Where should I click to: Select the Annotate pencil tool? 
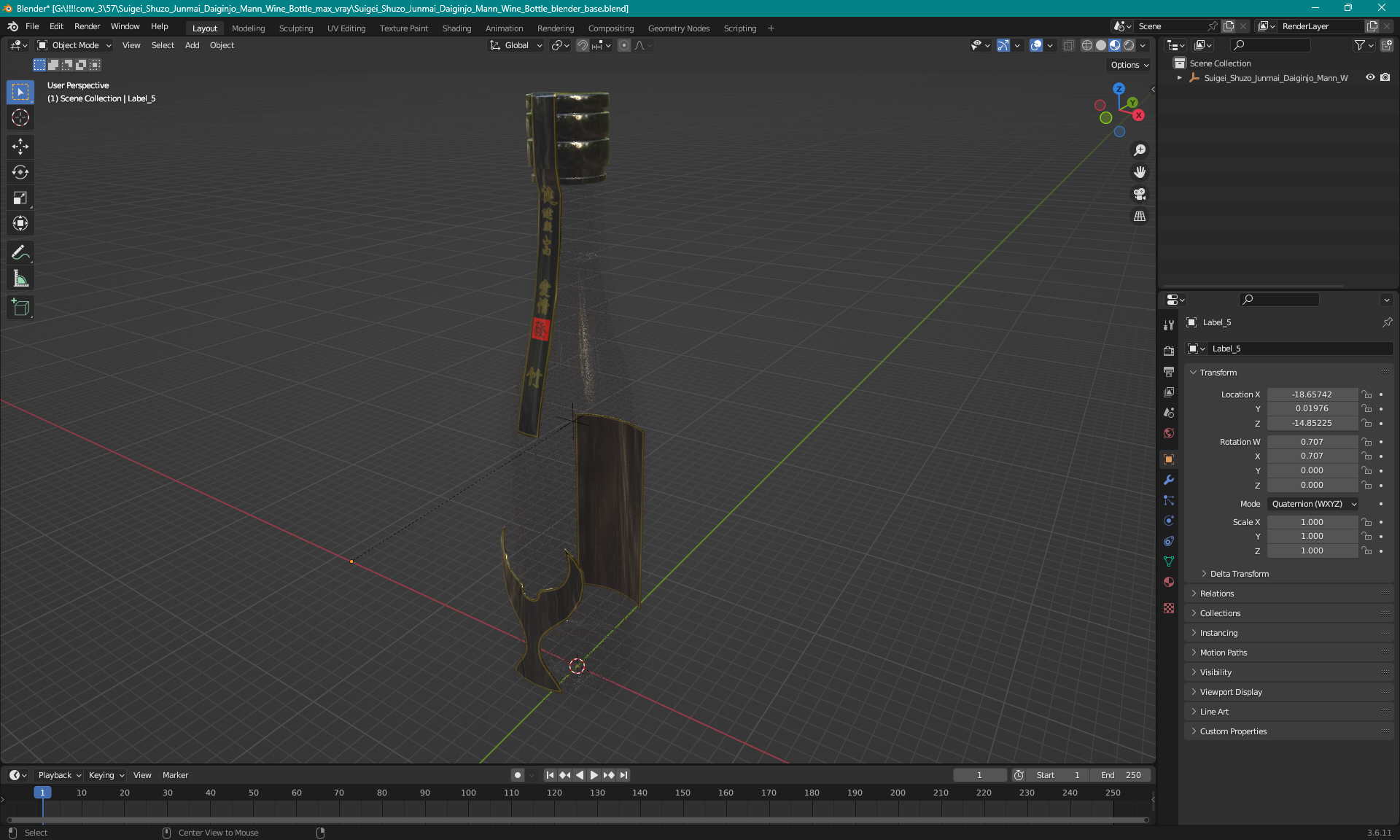pyautogui.click(x=20, y=253)
